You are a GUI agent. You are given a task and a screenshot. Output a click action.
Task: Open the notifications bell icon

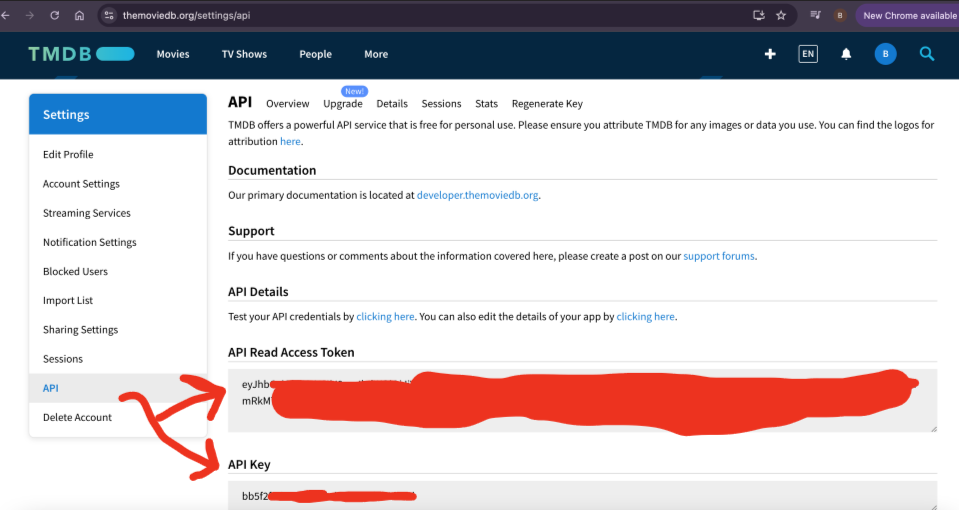tap(846, 54)
